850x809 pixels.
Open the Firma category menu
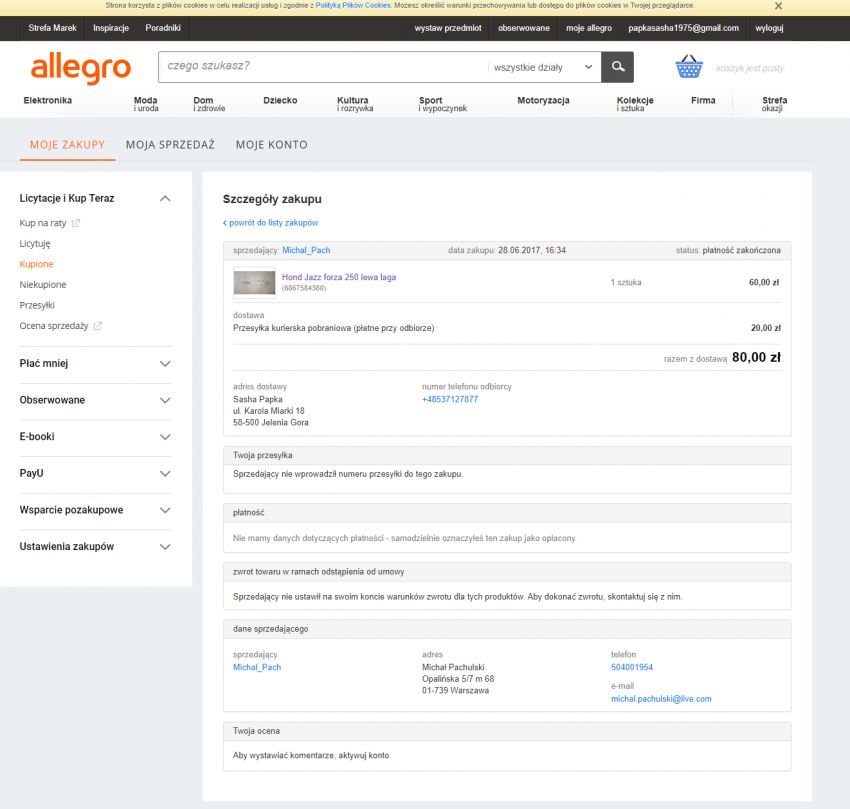coord(703,100)
